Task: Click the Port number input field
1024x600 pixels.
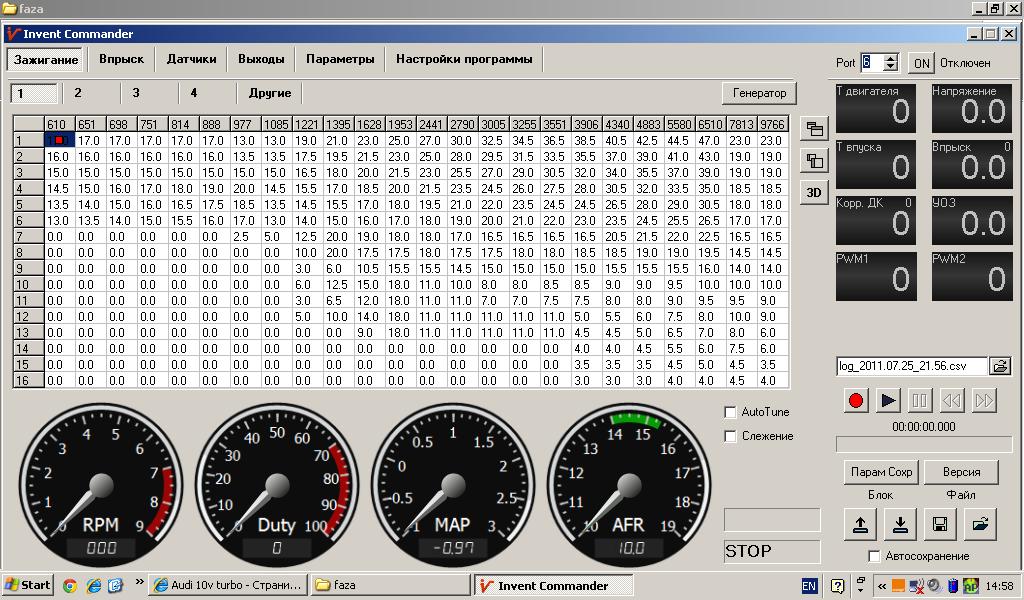Action: coord(872,63)
